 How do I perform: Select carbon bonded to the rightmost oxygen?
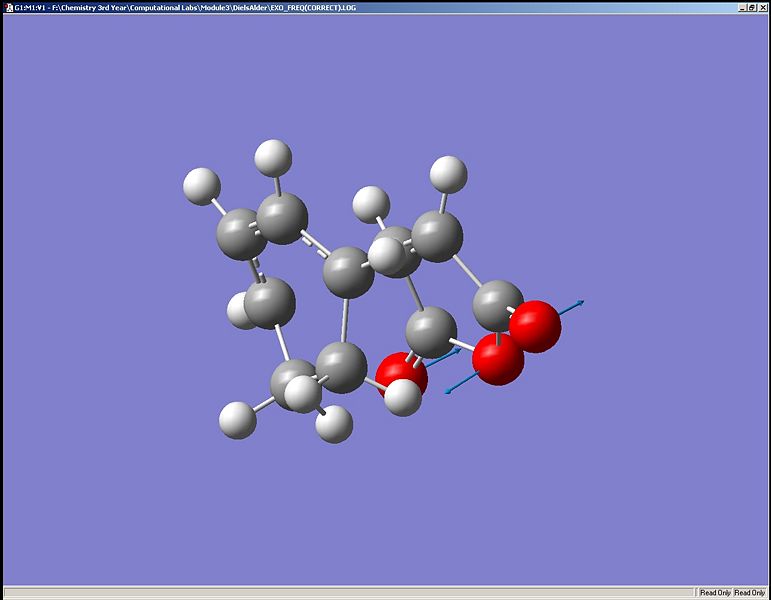coord(497,305)
